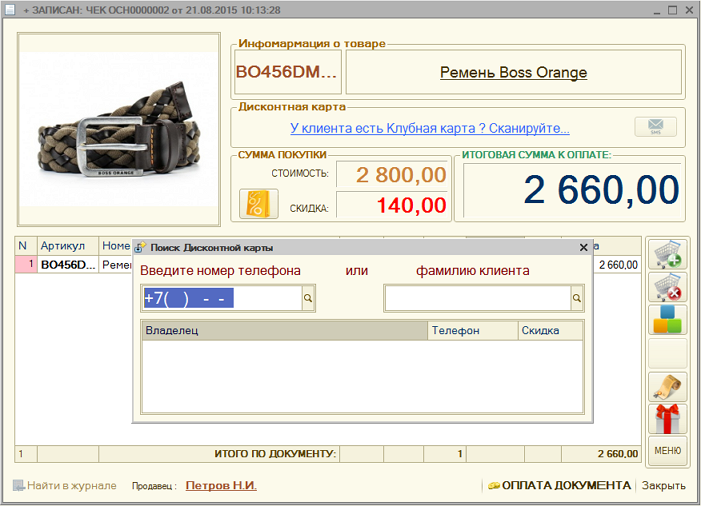The width and height of the screenshot is (701, 506).
Task: Open the МЕНЮ button
Action: coord(667,451)
